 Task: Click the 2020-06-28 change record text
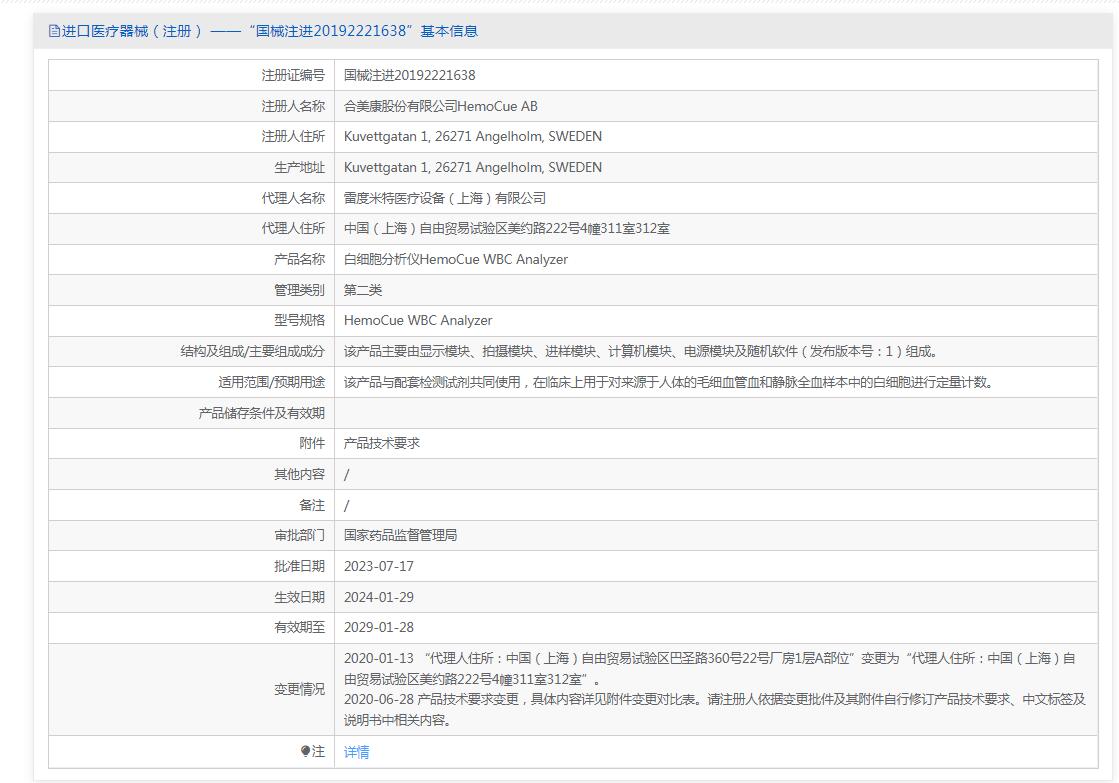click(x=714, y=700)
